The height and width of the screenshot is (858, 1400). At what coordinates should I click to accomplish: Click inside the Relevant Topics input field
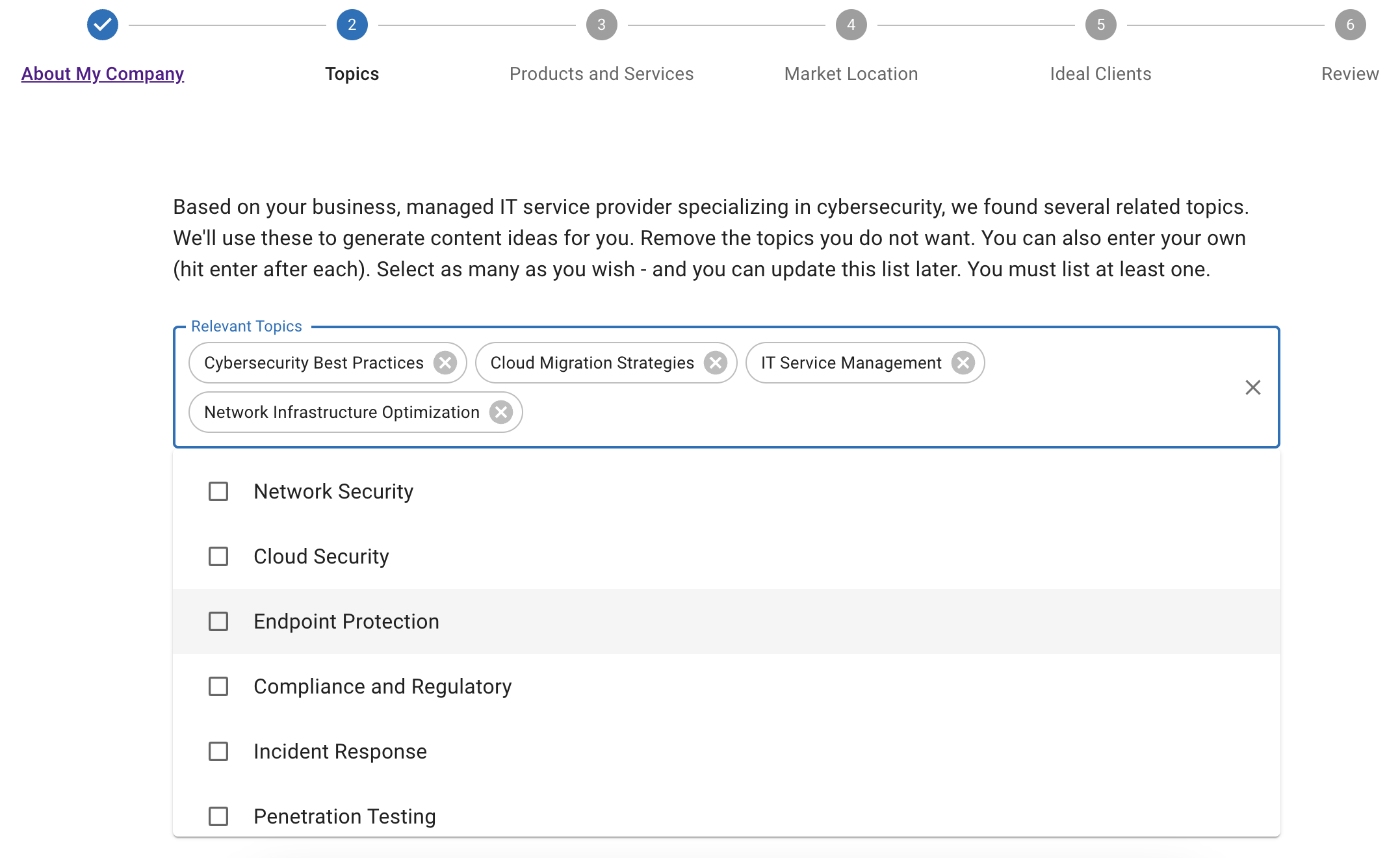(x=845, y=412)
